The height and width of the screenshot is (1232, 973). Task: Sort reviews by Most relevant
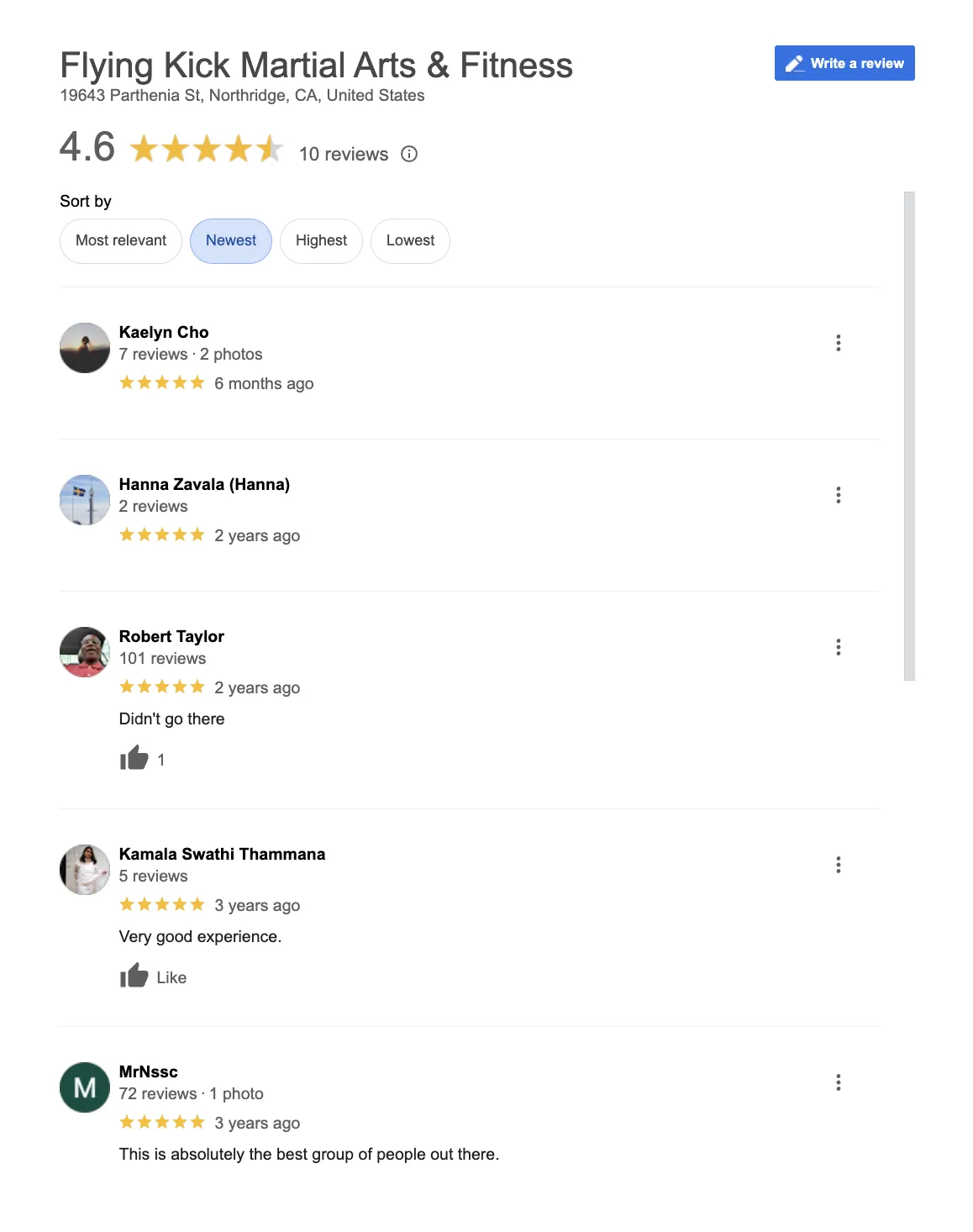pos(121,241)
